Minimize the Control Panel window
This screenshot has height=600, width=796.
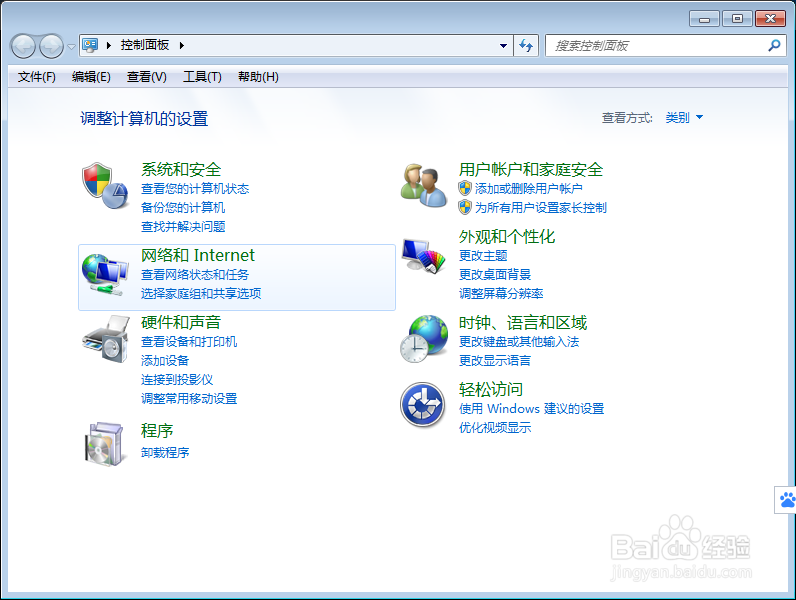point(704,19)
